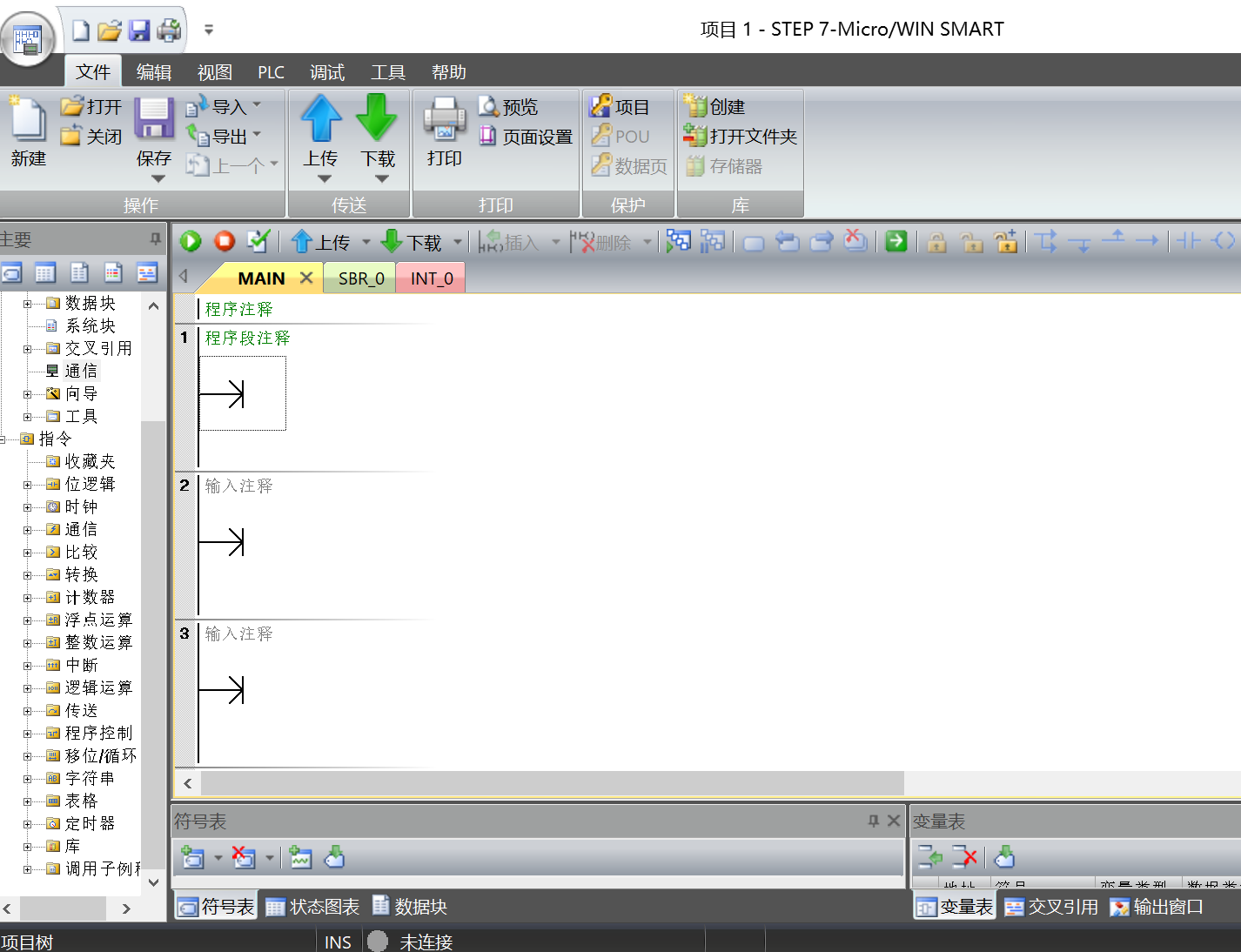
Task: Open the 帮助 ribbon tab
Action: click(449, 72)
